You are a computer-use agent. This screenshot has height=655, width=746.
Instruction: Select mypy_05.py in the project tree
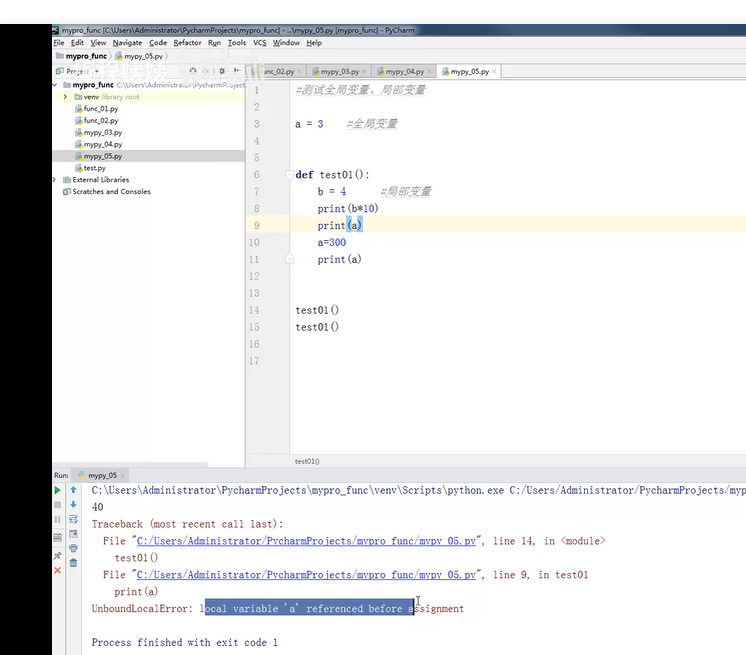pos(98,156)
